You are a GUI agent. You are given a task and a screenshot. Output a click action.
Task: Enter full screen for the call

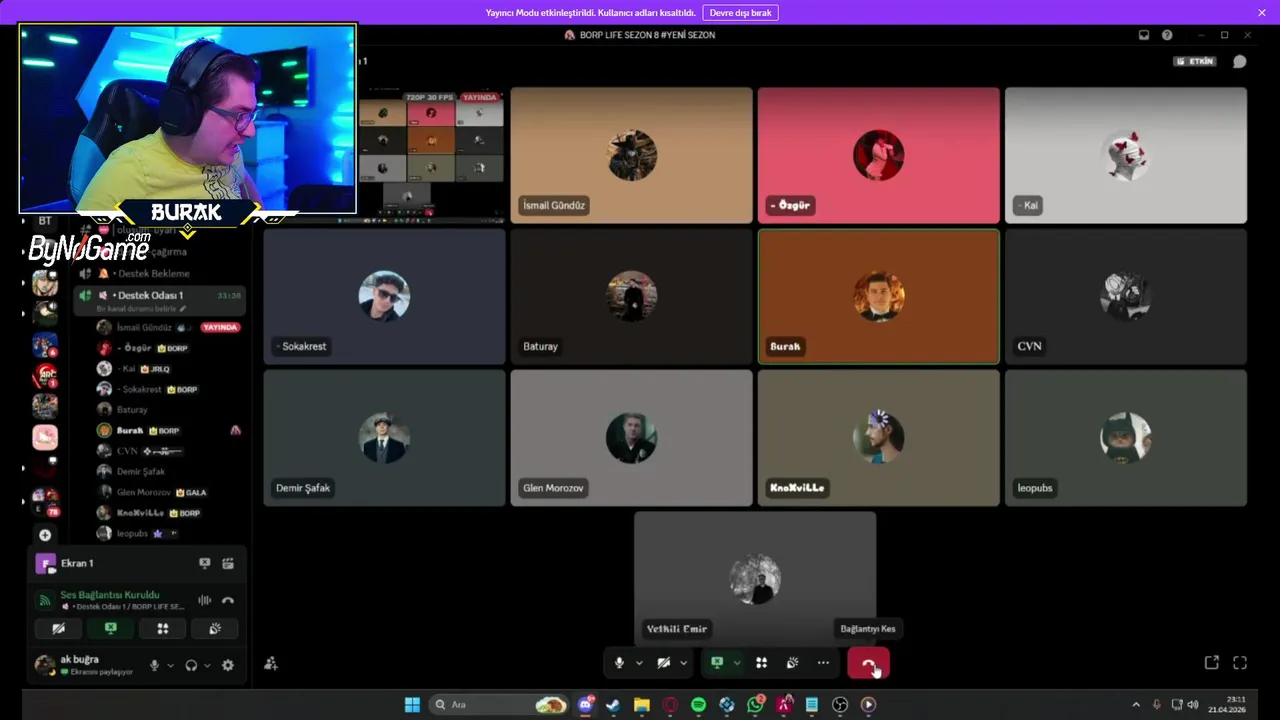[x=1240, y=662]
